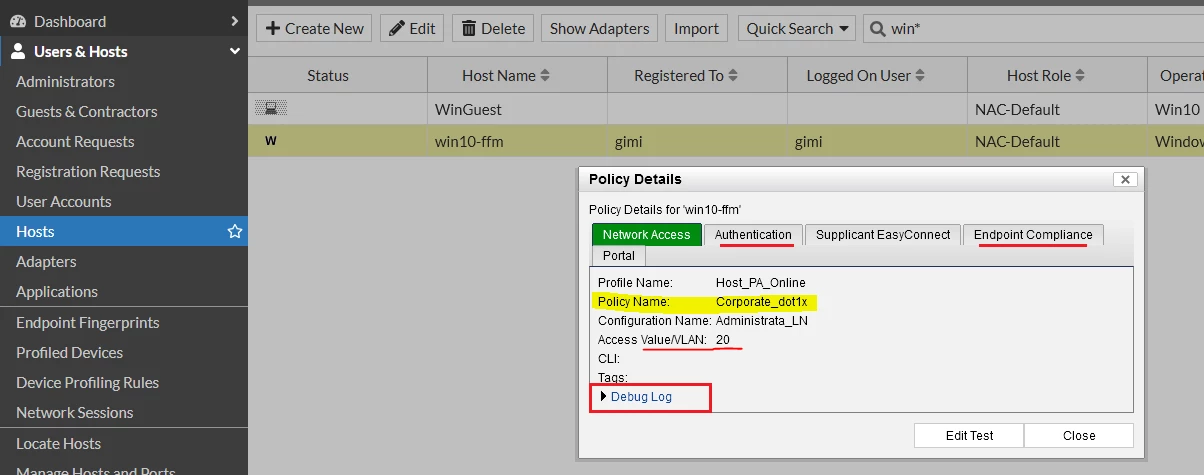Screen dimensions: 1204x475
Task: Click the Create New button
Action: click(314, 28)
